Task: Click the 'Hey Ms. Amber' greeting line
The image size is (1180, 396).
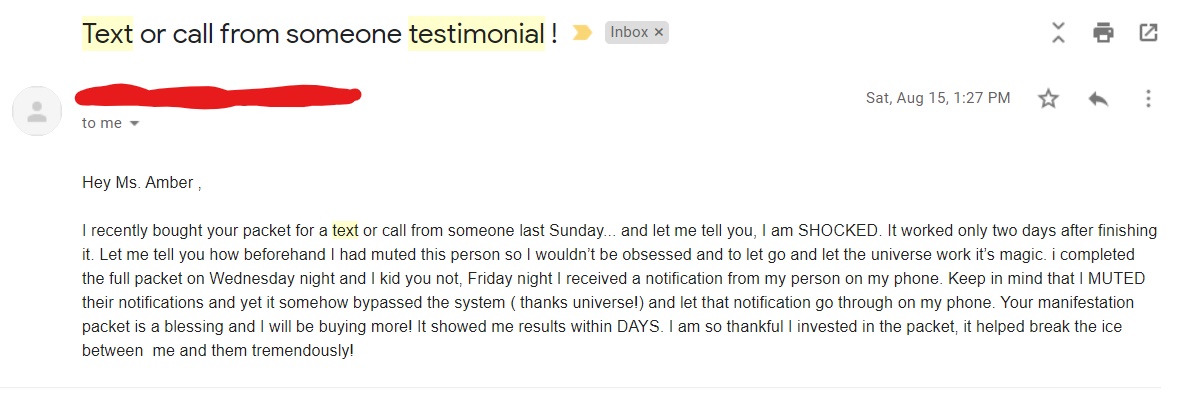Action: (141, 183)
